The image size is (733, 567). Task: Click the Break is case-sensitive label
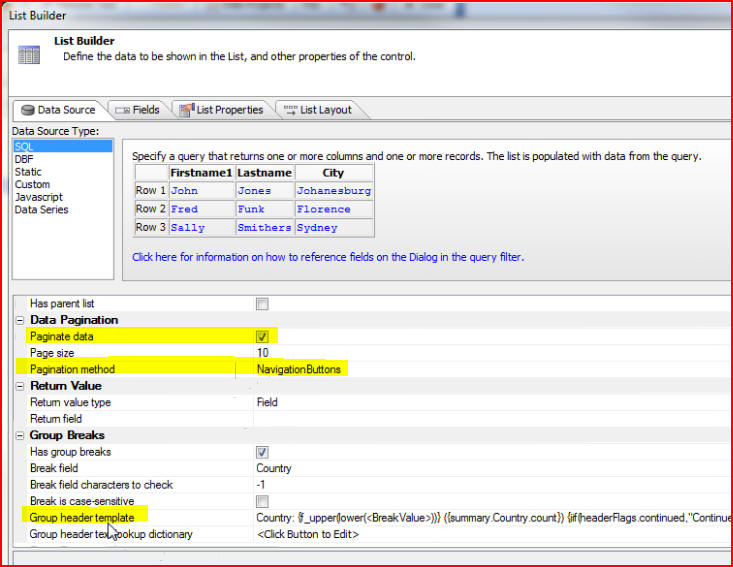click(82, 502)
